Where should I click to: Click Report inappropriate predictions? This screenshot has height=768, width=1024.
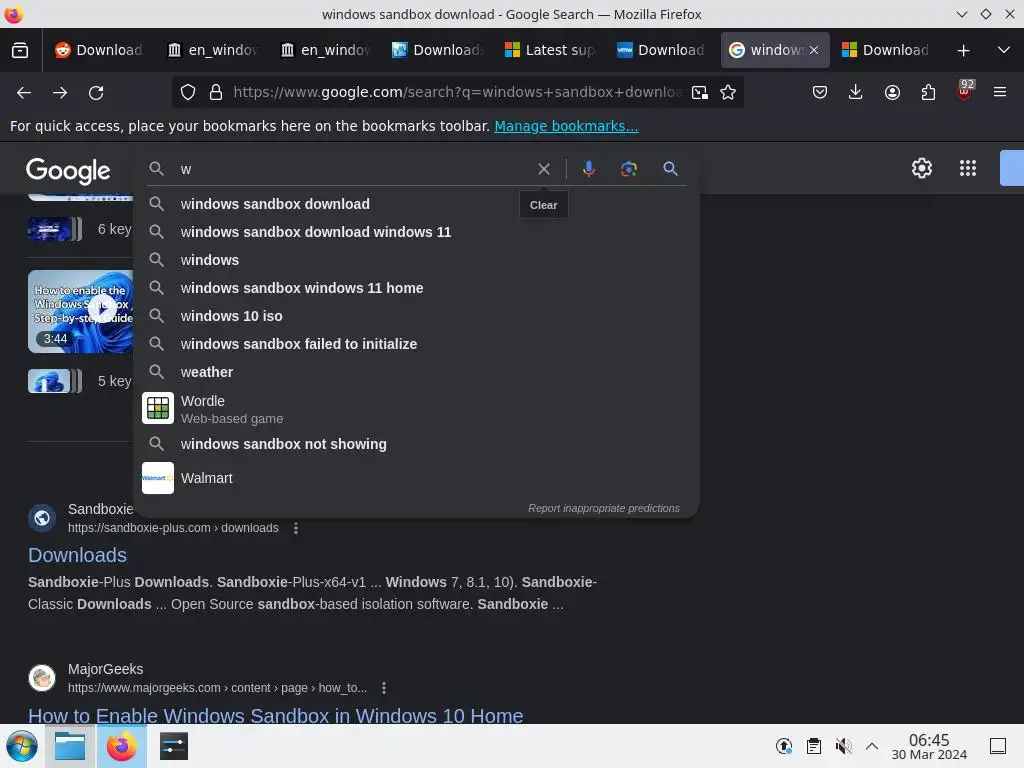coord(603,508)
